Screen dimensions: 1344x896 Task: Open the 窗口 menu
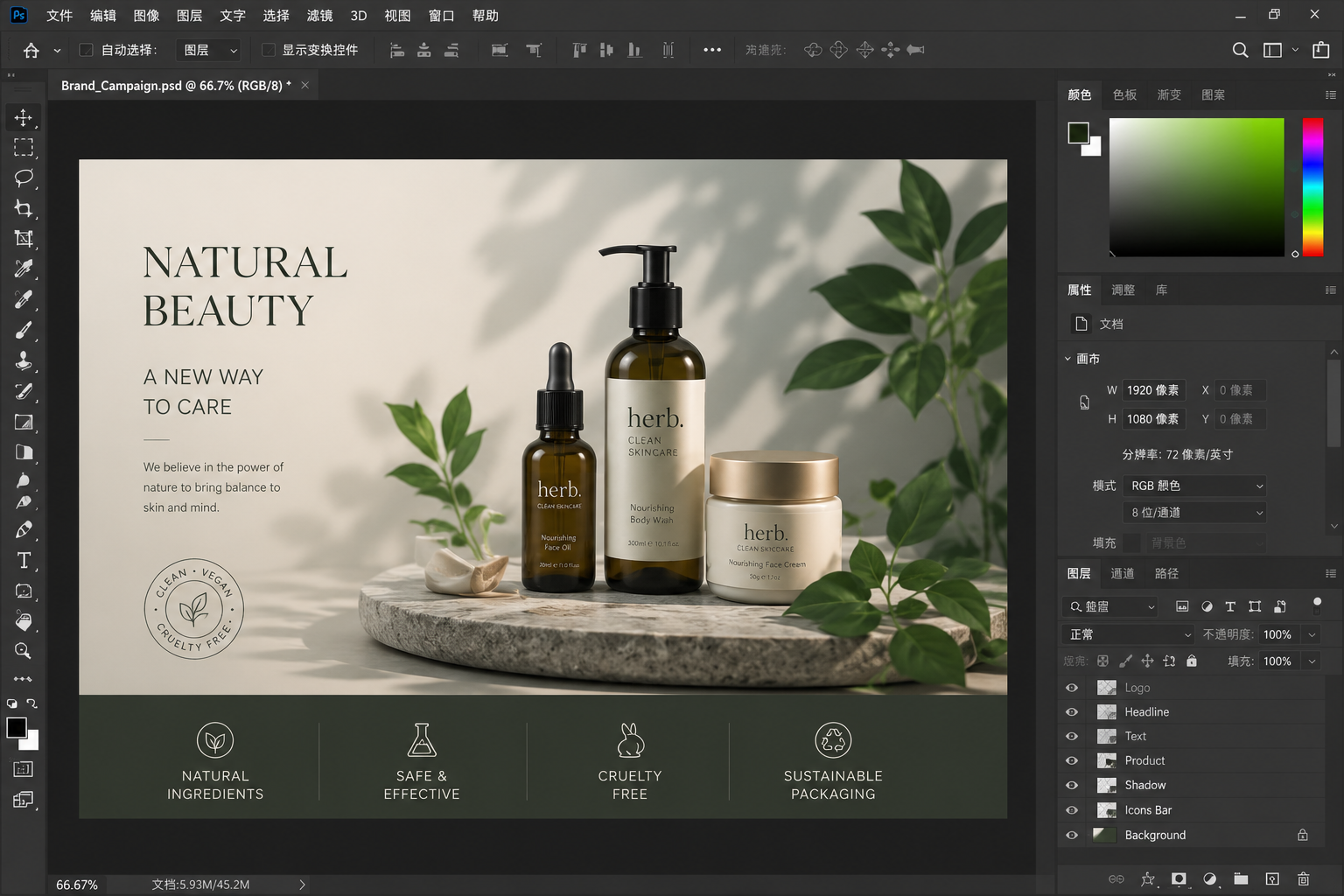(x=441, y=16)
